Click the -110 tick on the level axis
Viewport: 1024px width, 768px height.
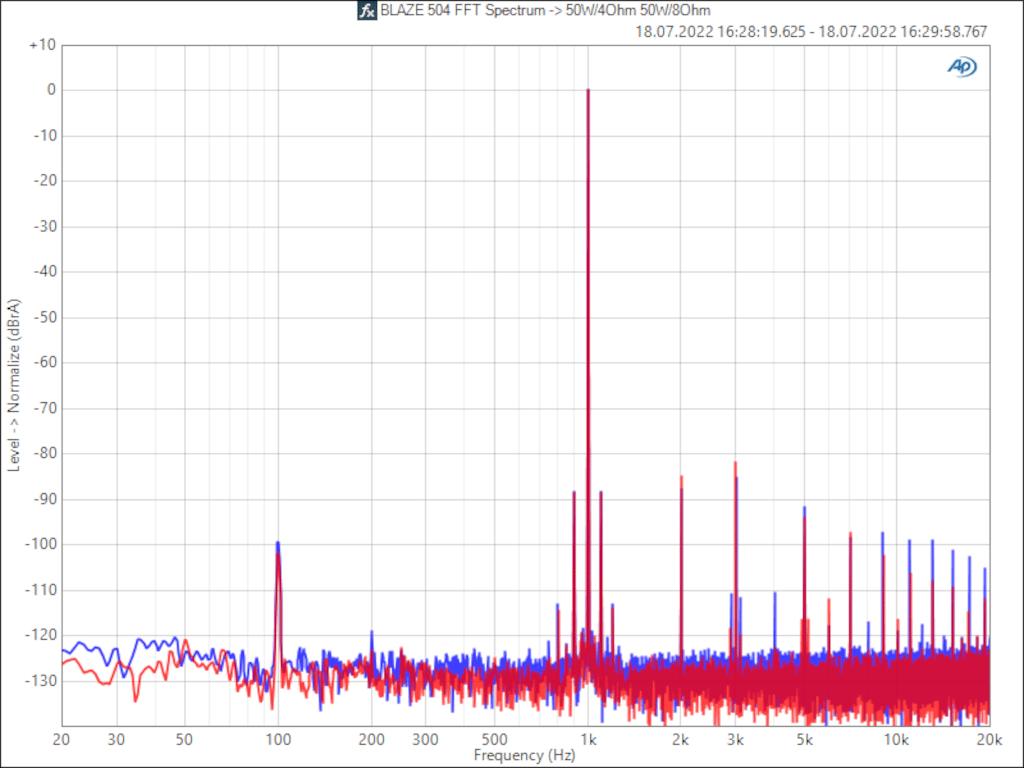click(x=41, y=590)
